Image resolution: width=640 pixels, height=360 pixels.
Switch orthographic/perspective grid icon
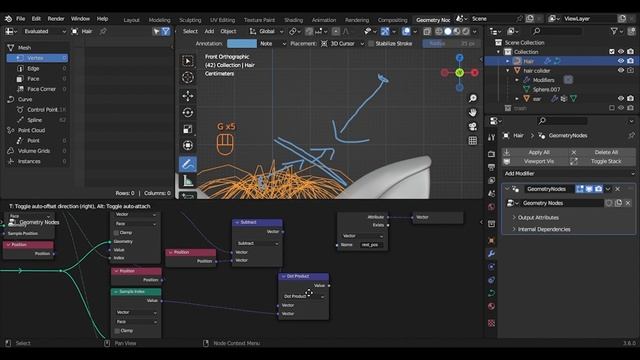[473, 140]
